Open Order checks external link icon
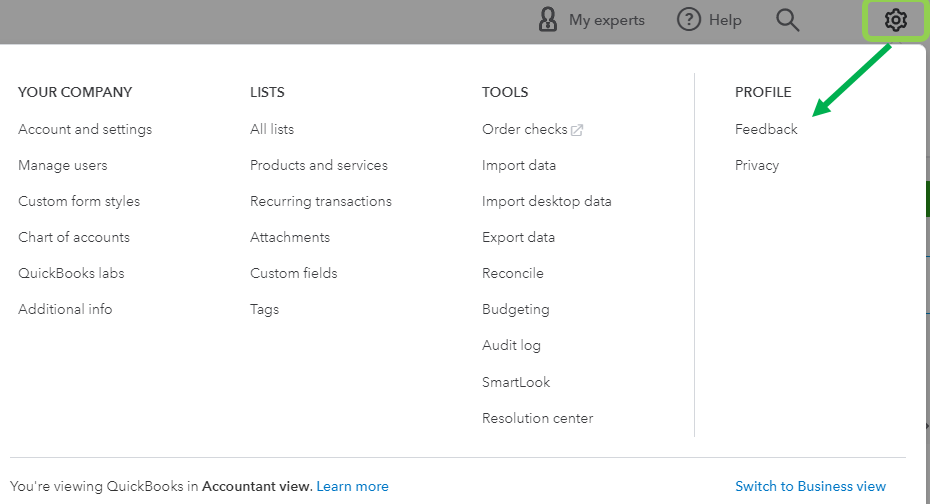Screen dimensions: 930x504 577,130
